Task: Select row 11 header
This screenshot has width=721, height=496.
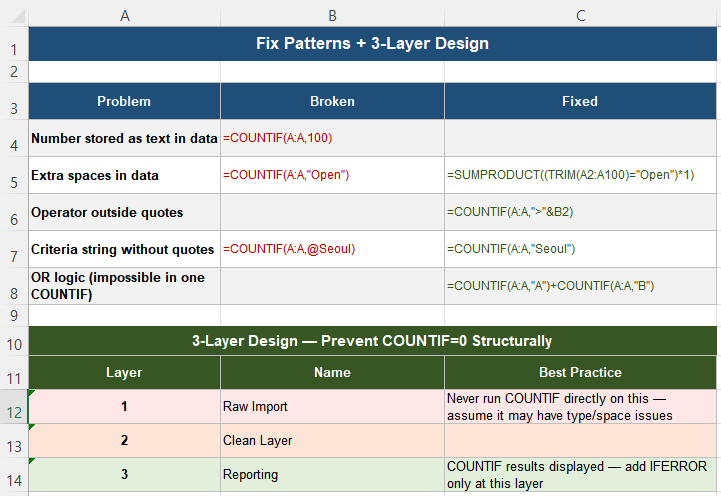Action: click(14, 372)
